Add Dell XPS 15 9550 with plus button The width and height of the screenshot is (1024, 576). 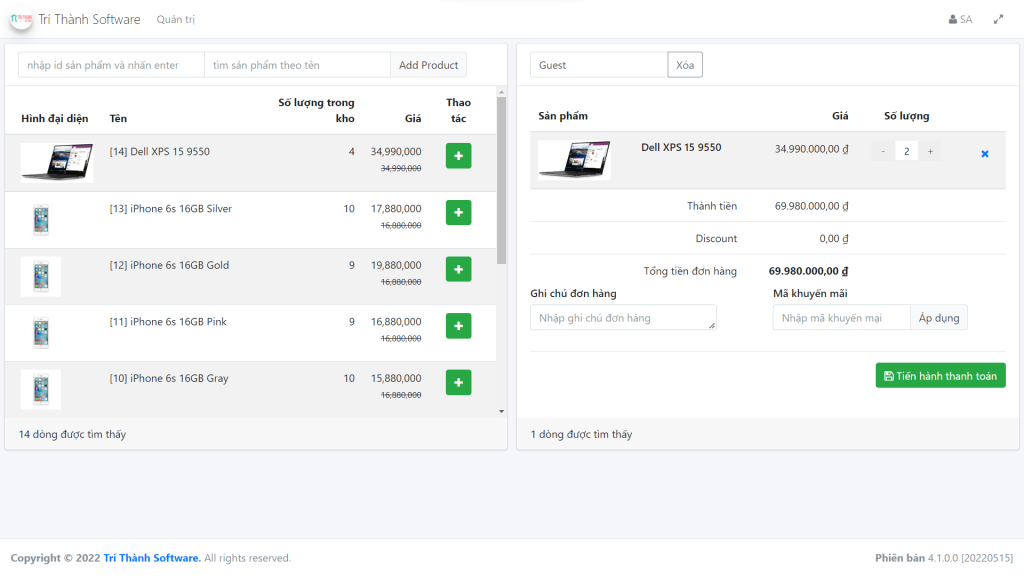coord(458,156)
